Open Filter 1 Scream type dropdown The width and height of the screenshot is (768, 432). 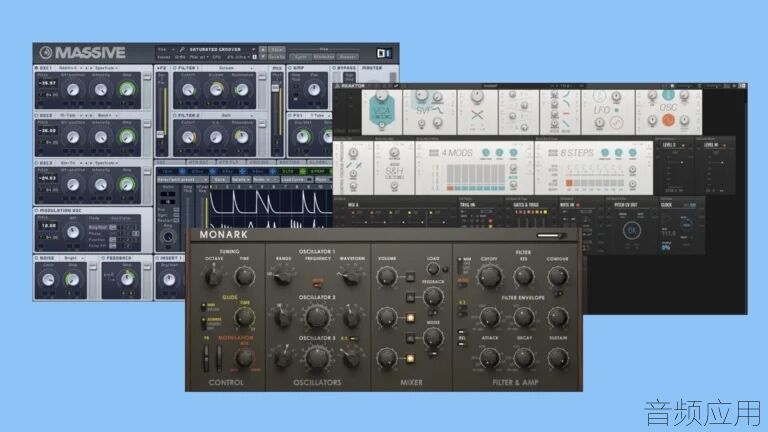pos(227,68)
